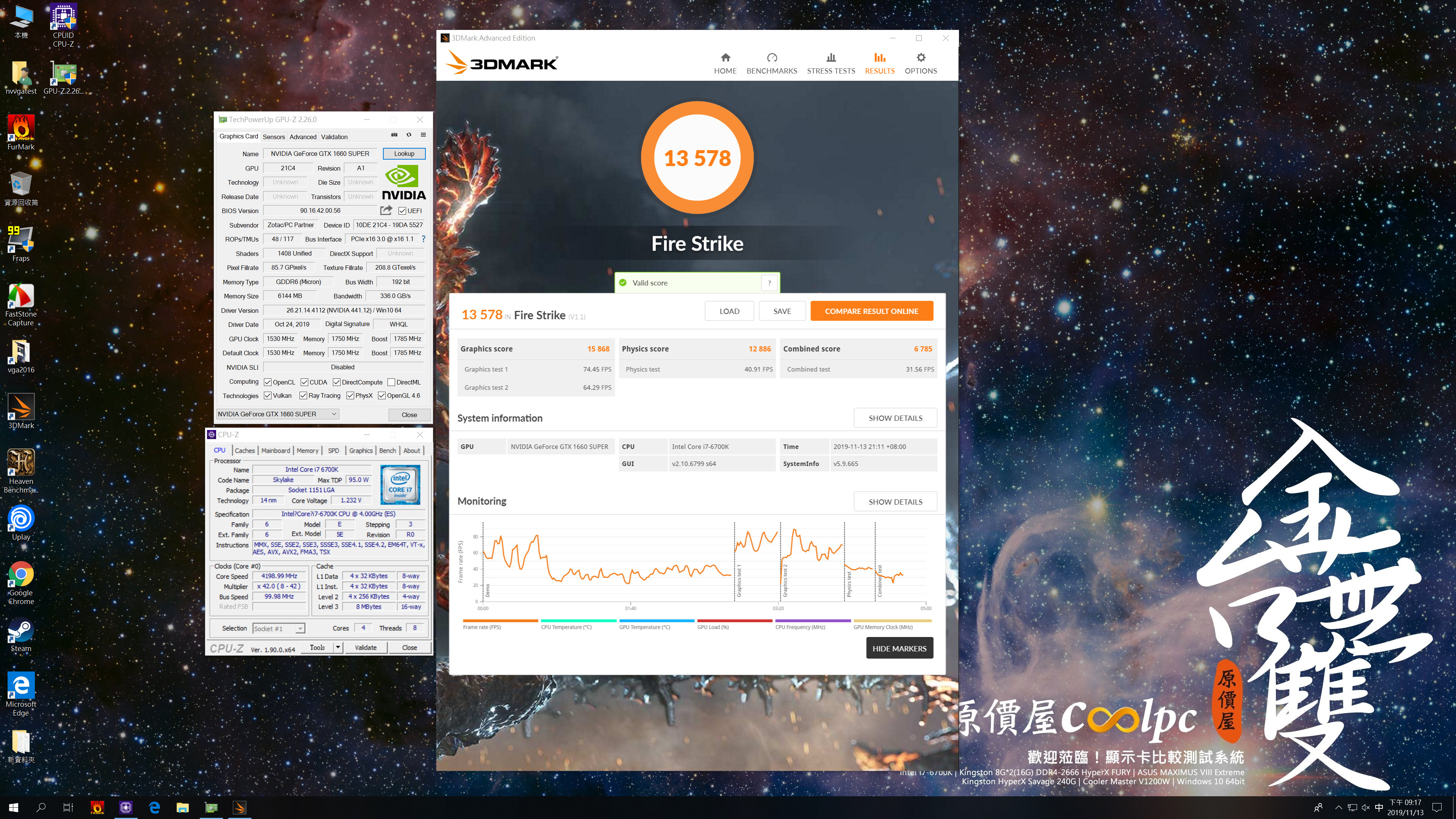Open 3DMark OPTIONS gear
The height and width of the screenshot is (819, 1456).
coord(921,63)
